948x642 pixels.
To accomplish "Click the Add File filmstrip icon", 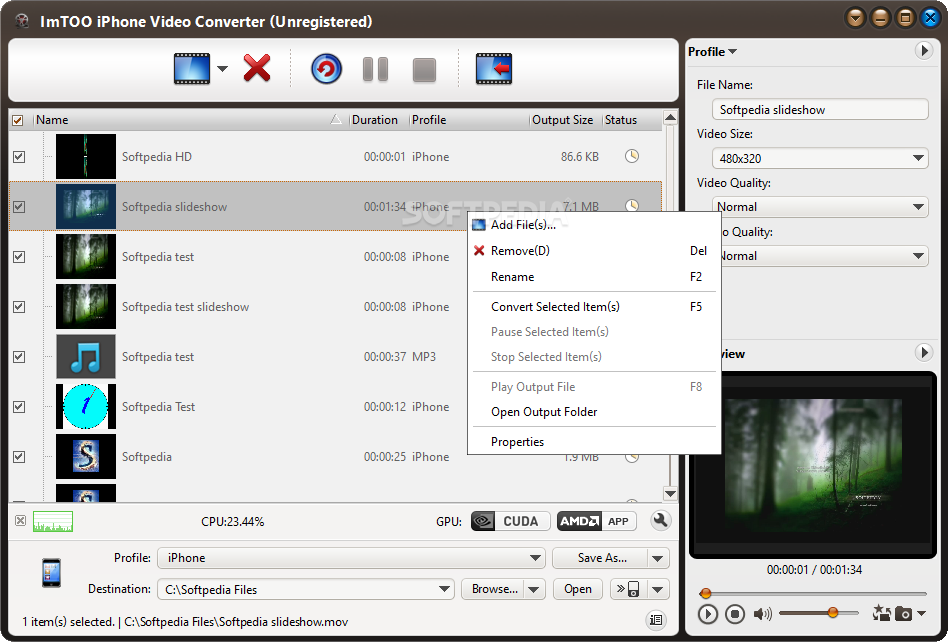I will coord(192,68).
